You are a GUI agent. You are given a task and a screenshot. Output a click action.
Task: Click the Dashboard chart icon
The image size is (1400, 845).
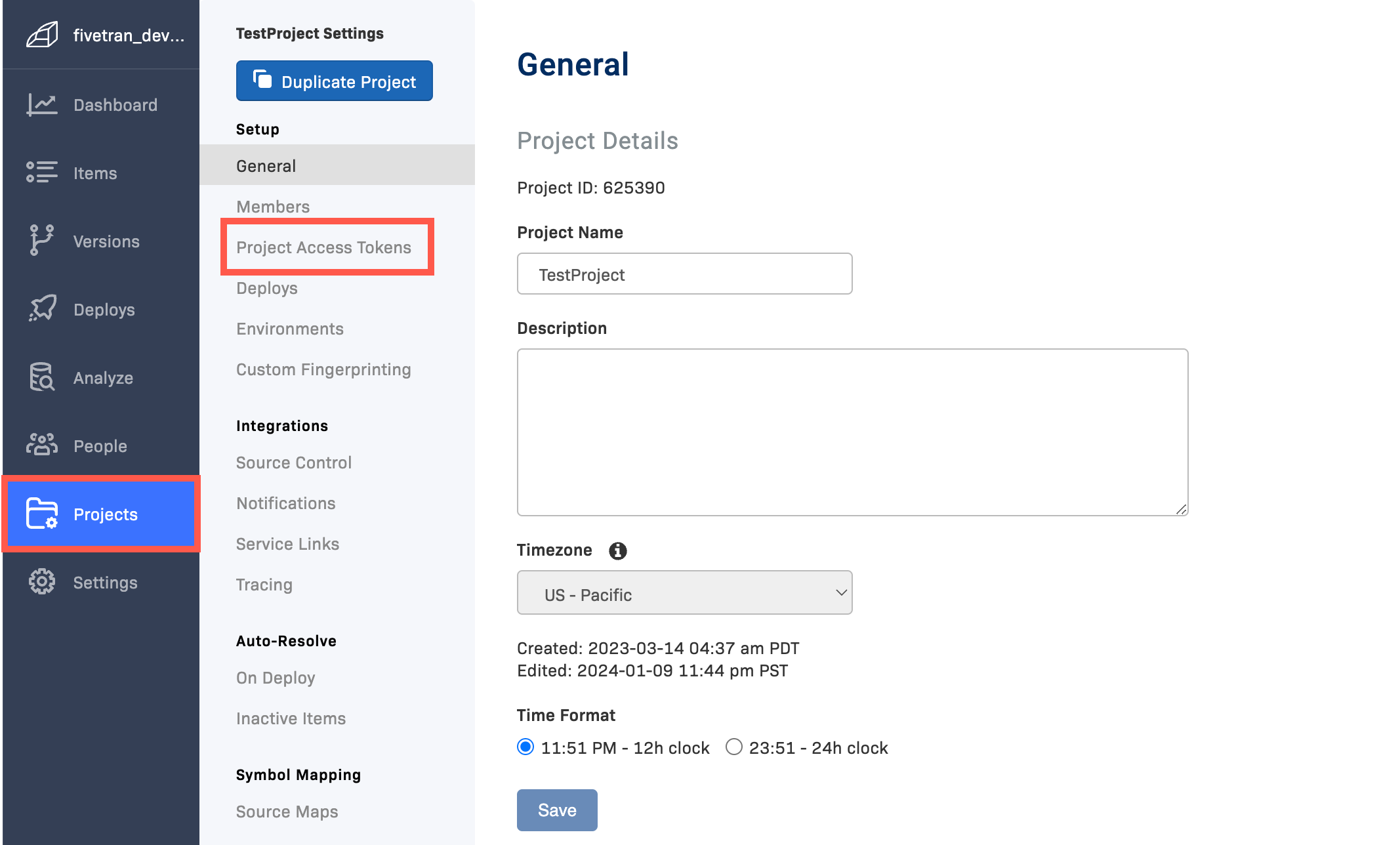click(x=42, y=105)
